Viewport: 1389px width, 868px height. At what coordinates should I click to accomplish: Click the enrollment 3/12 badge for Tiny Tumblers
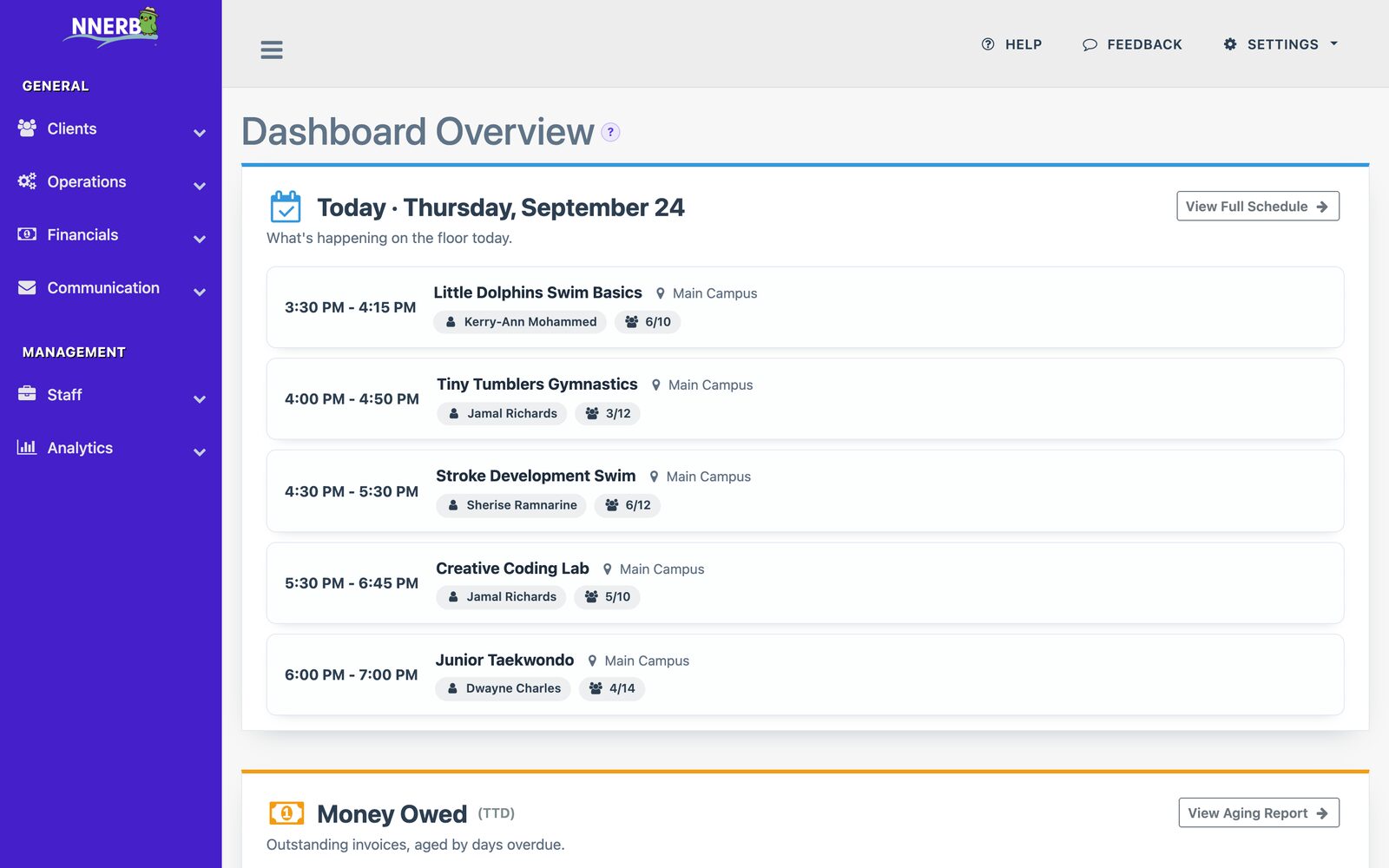[608, 413]
